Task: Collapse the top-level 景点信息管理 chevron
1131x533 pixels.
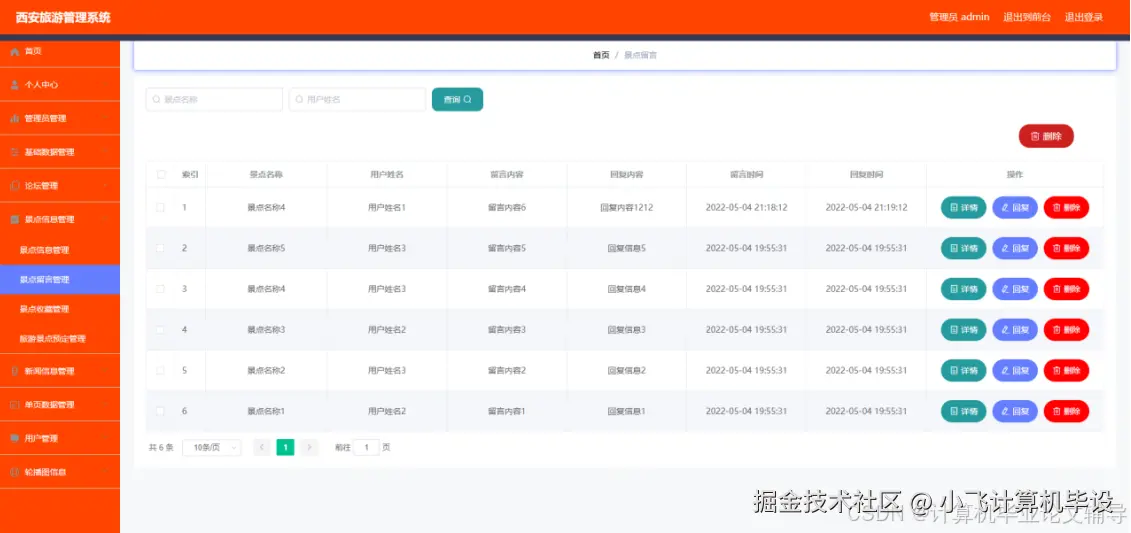Action: pyautogui.click(x=105, y=219)
